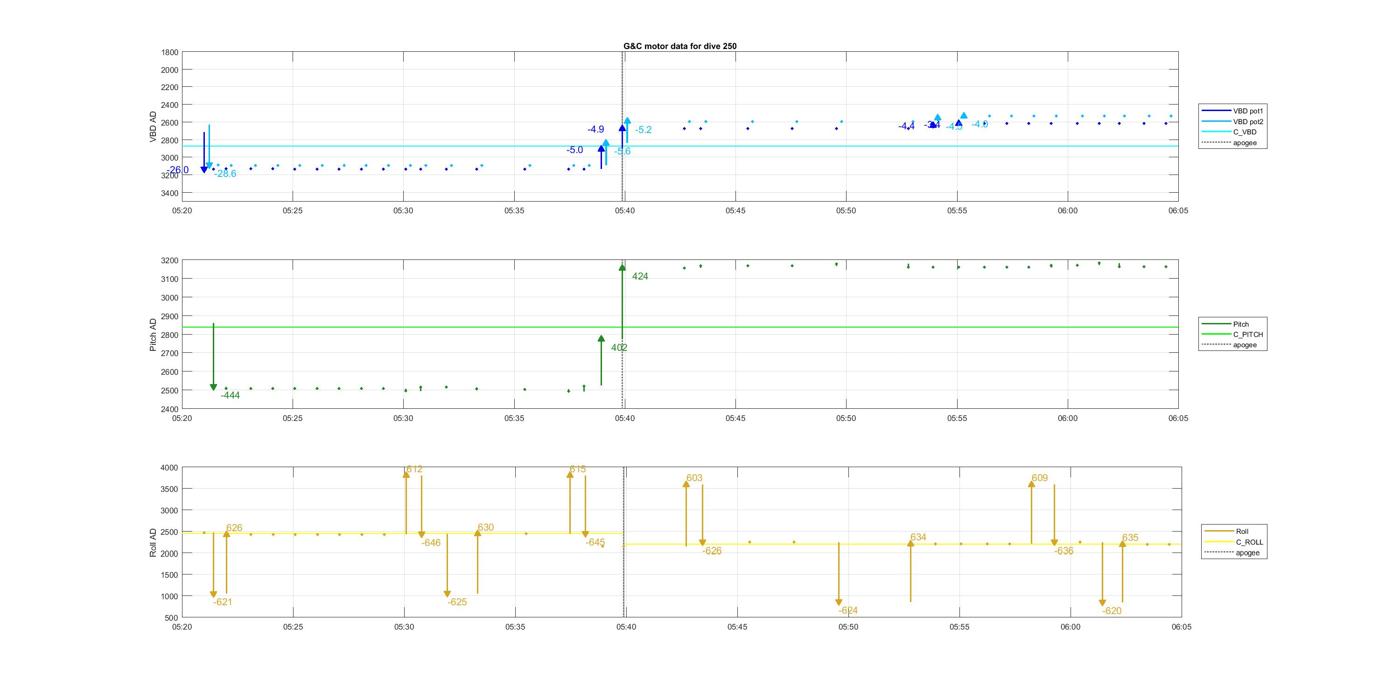Click the 'Roll AD' y-axis label
Viewport: 1400px width, 693px height.
tap(153, 543)
